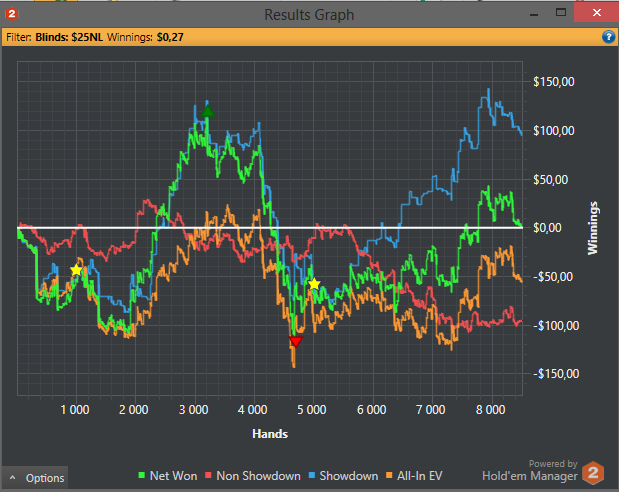This screenshot has height=492, width=619.
Task: Click the Hold'em Manager orange hexagon logo
Action: point(593,472)
